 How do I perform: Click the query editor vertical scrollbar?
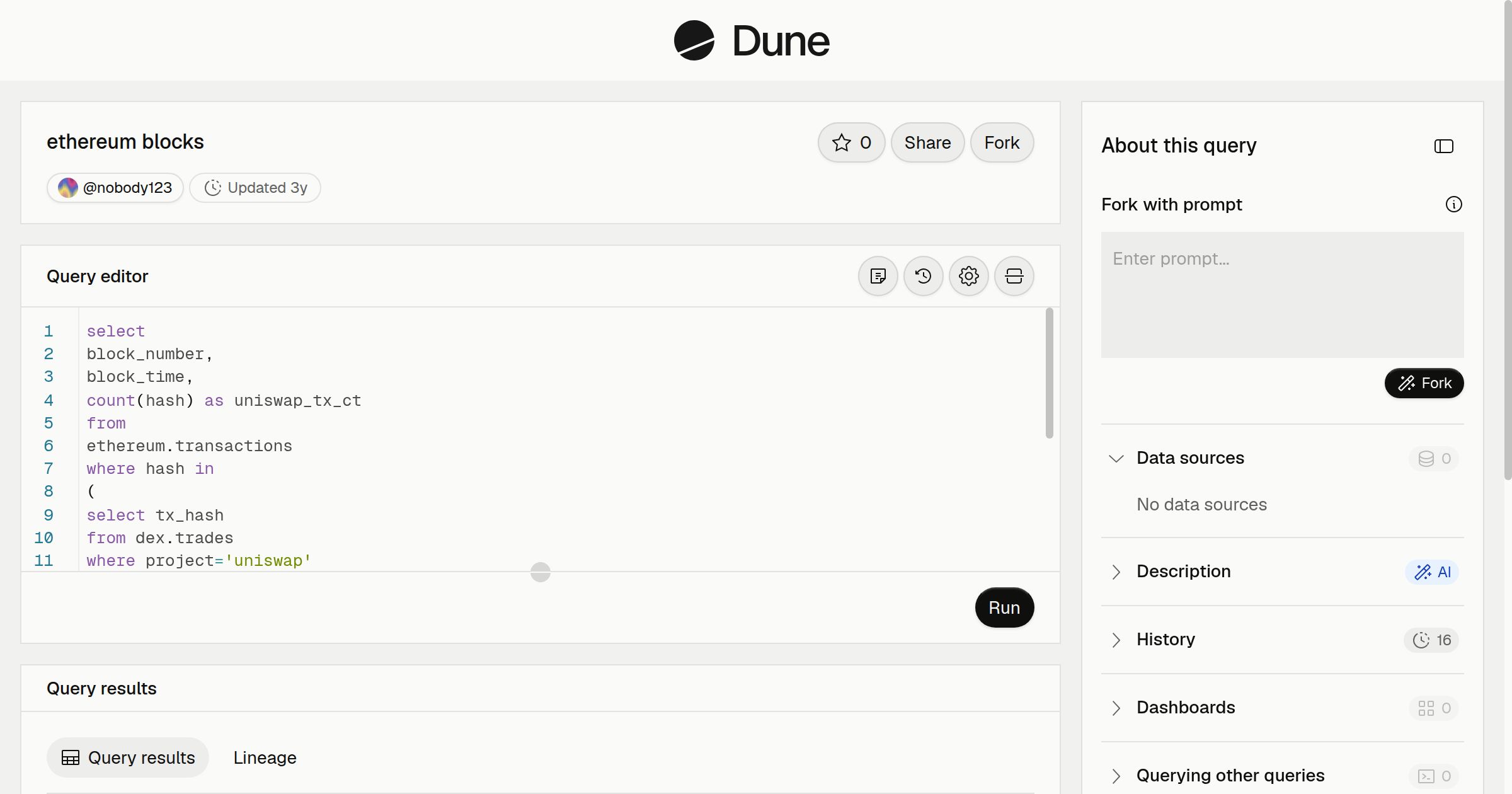click(x=1049, y=373)
